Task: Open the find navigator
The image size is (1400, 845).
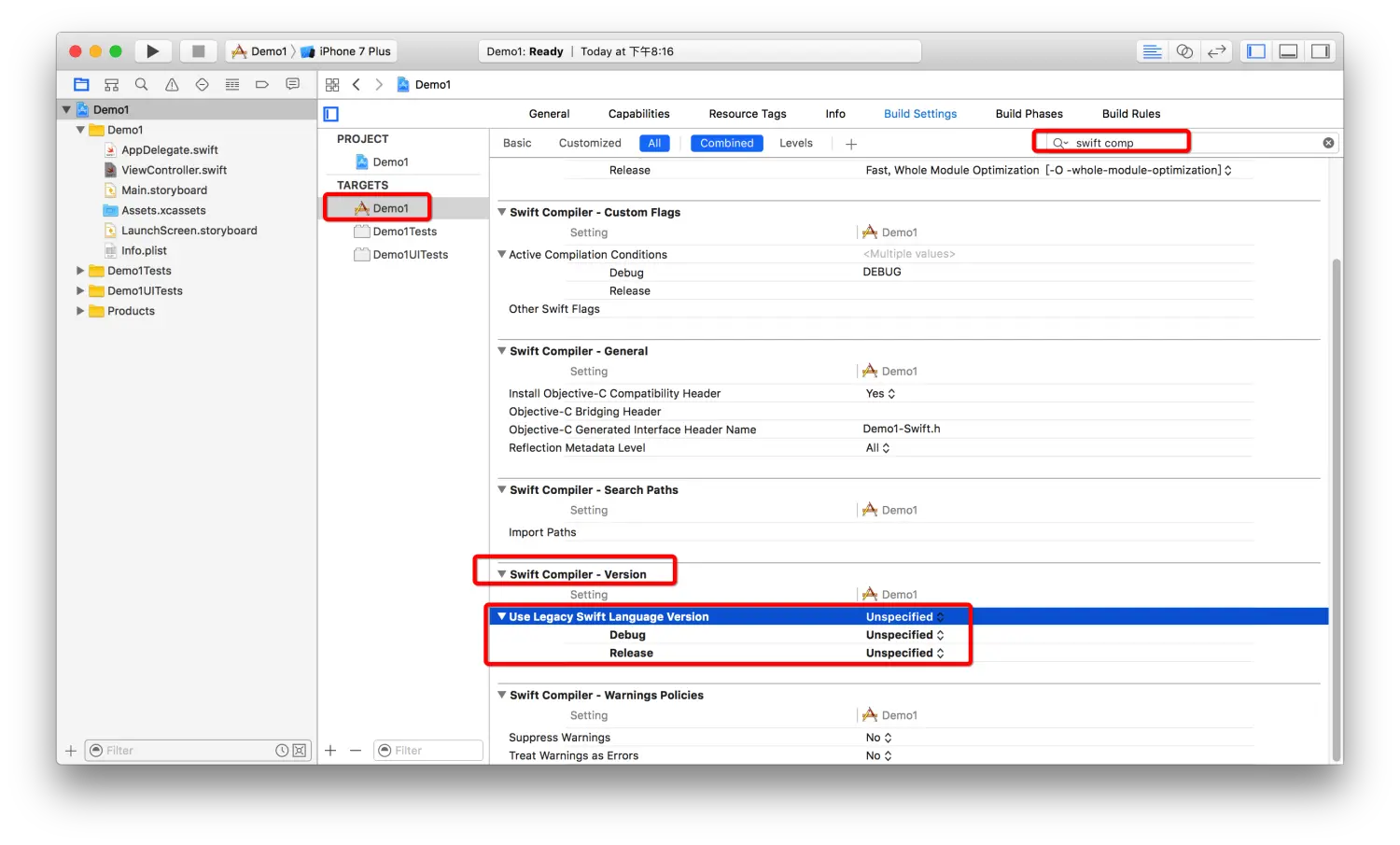Action: [x=141, y=84]
